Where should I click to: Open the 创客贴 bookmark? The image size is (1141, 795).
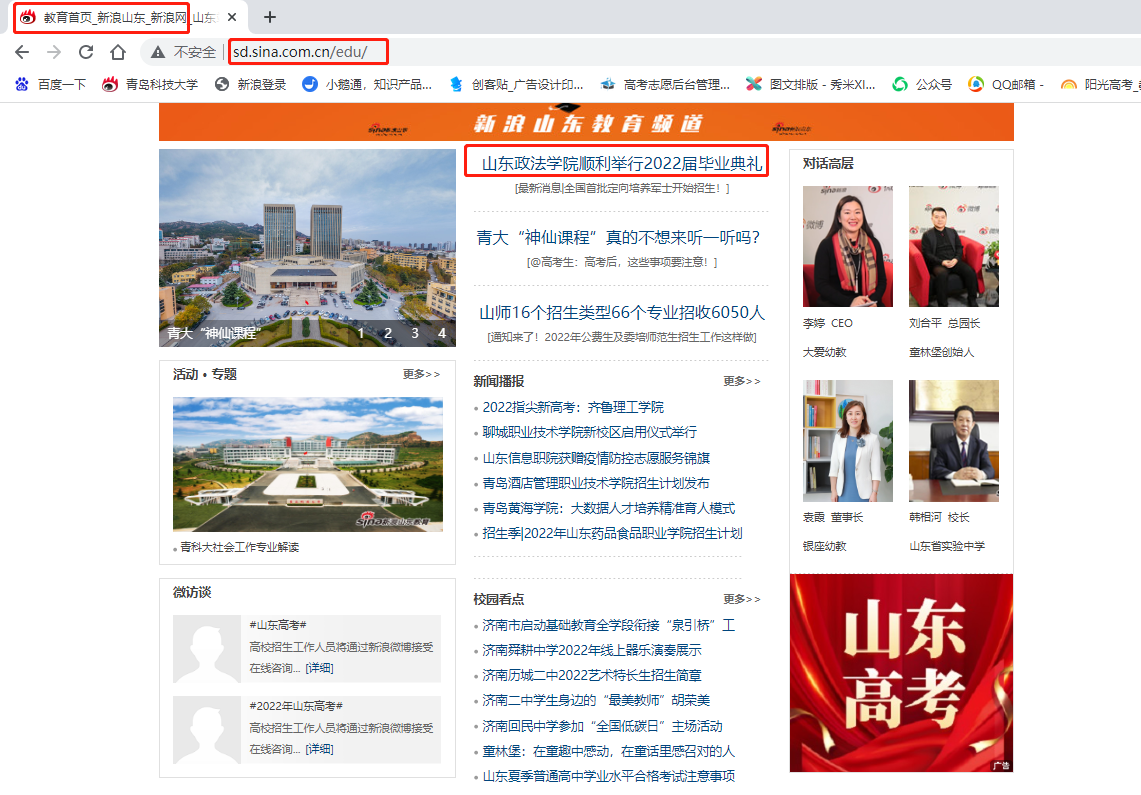click(x=516, y=84)
